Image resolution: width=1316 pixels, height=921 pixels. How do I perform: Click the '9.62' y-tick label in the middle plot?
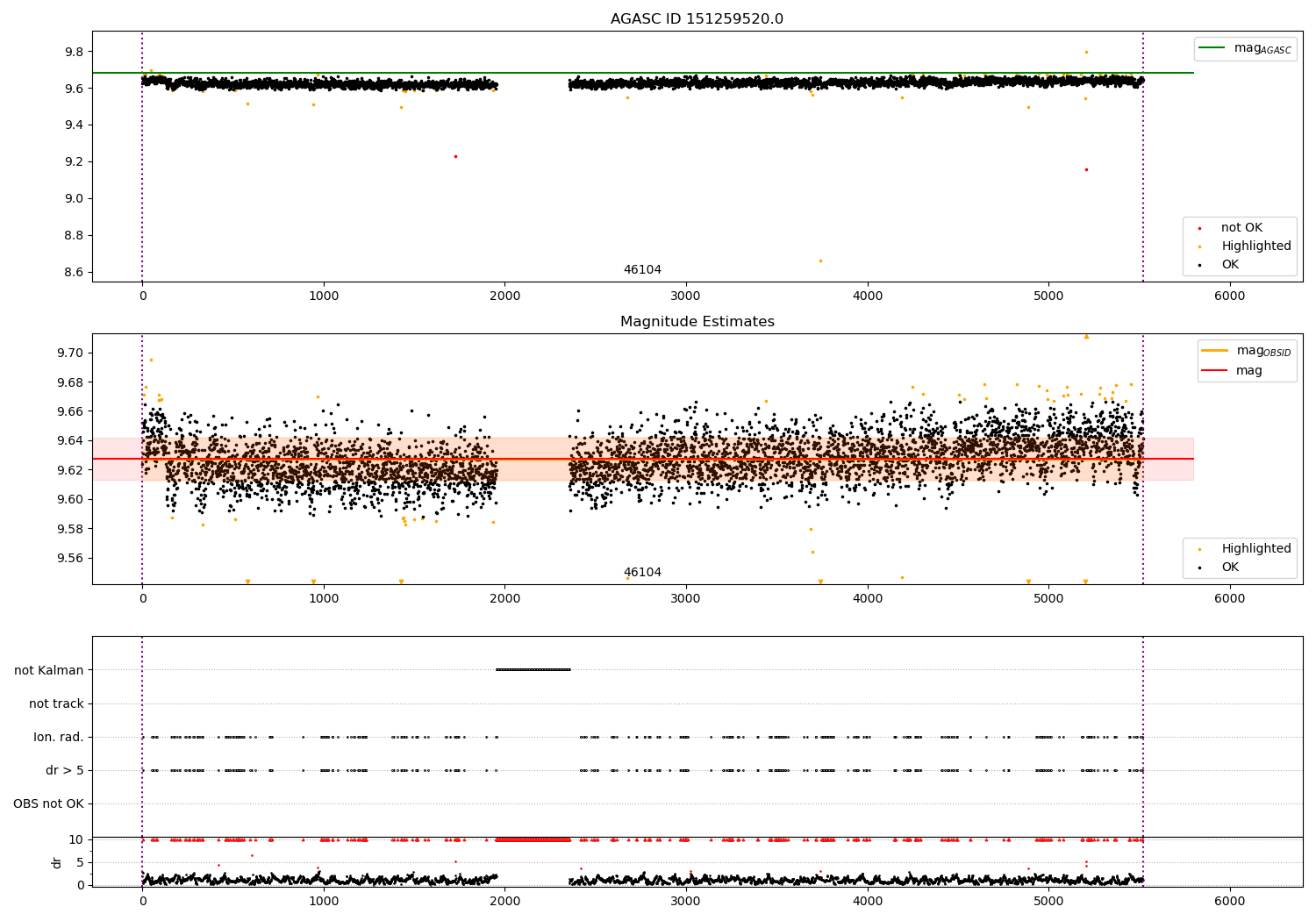pos(70,471)
